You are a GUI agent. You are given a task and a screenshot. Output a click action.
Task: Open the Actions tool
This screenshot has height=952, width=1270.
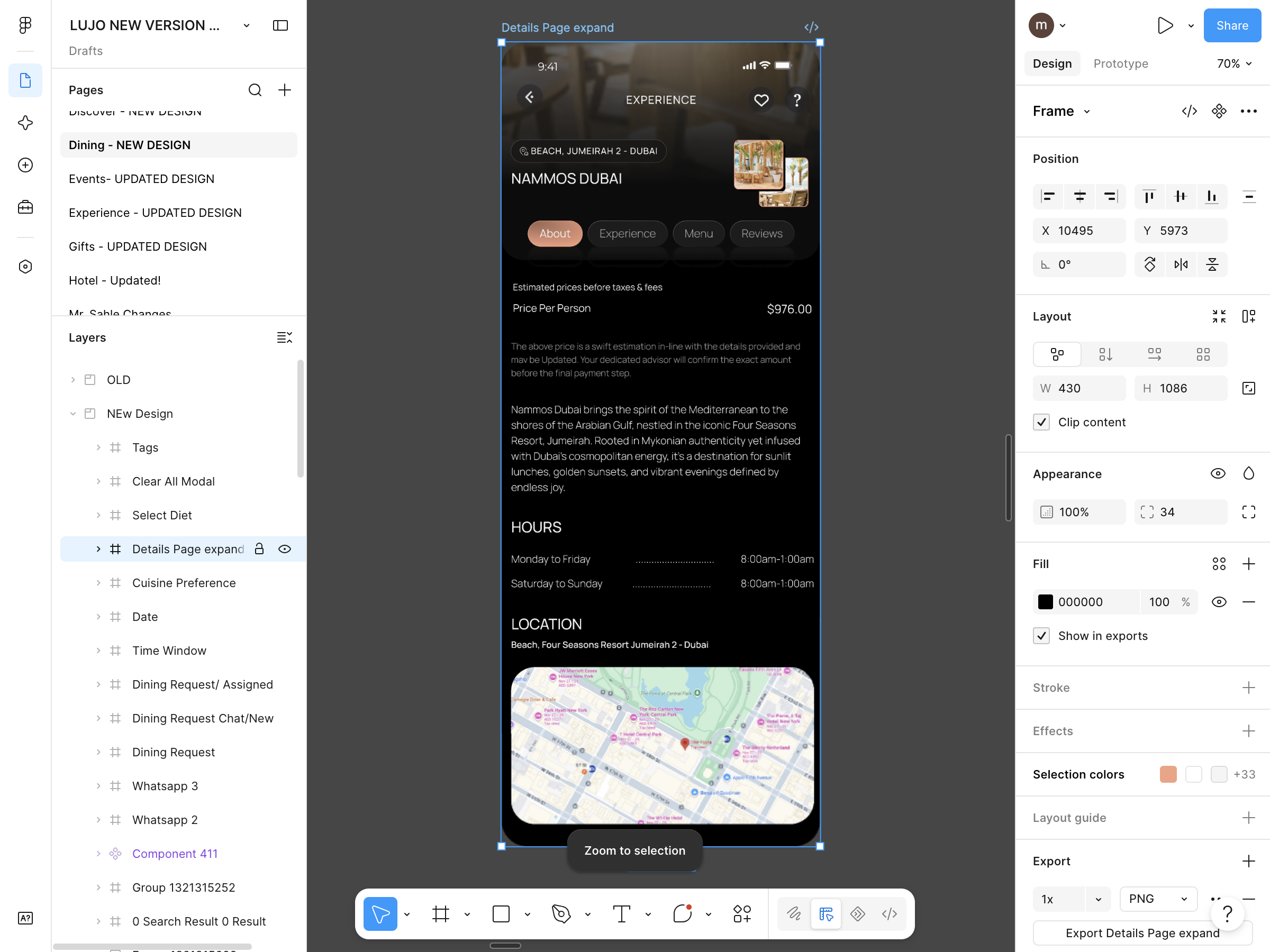point(742,913)
